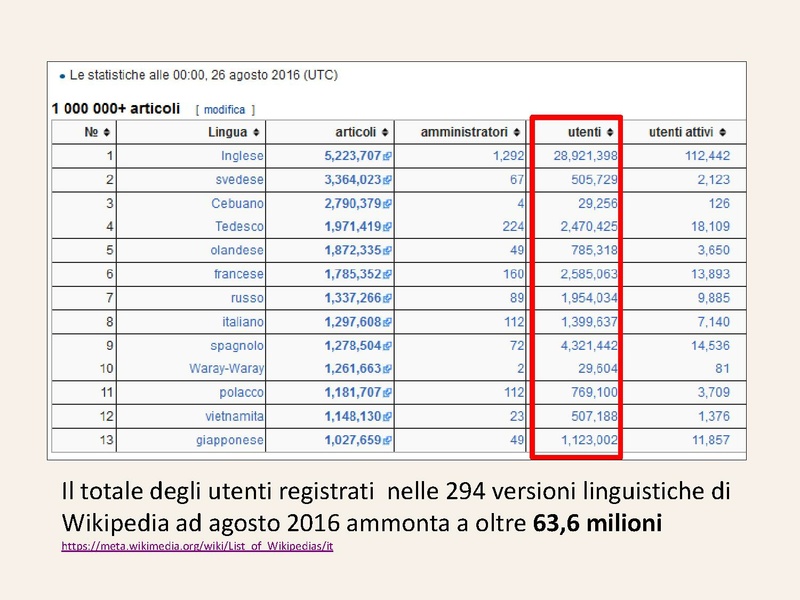The image size is (800, 600).
Task: Open the external link beside Inglese's article count
Action: (x=388, y=158)
